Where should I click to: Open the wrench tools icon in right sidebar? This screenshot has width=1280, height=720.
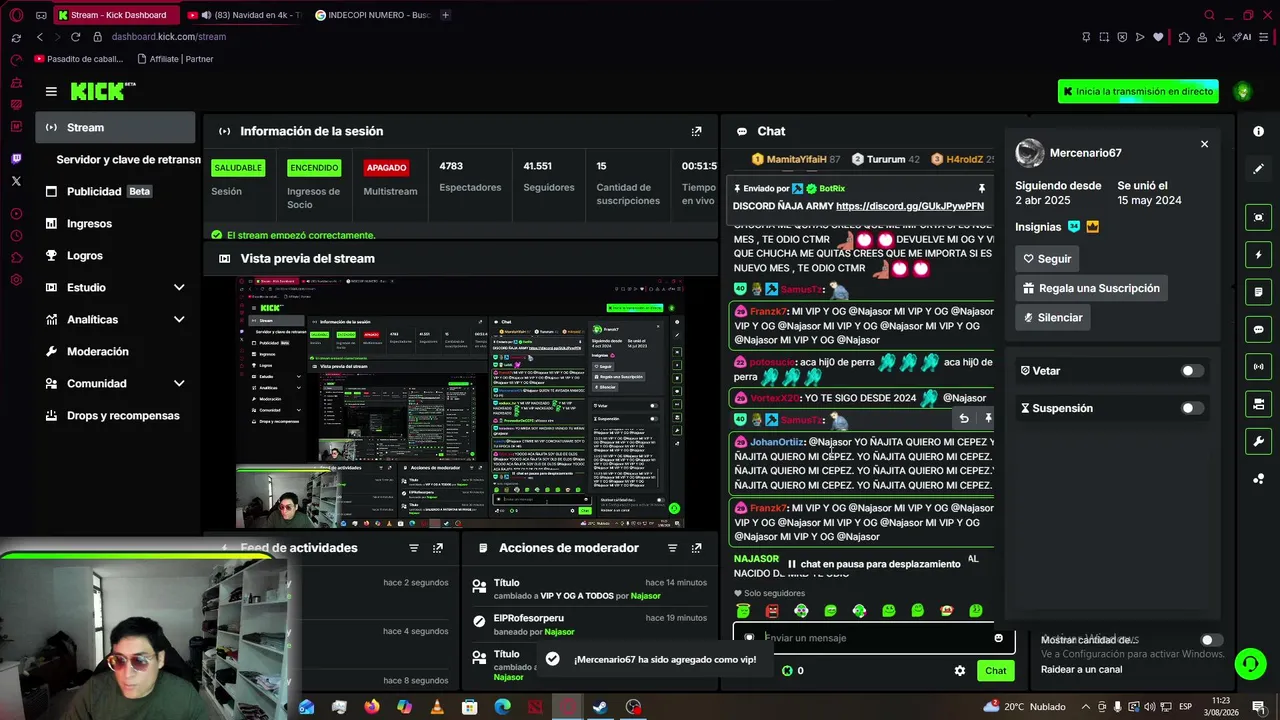[x=1258, y=441]
